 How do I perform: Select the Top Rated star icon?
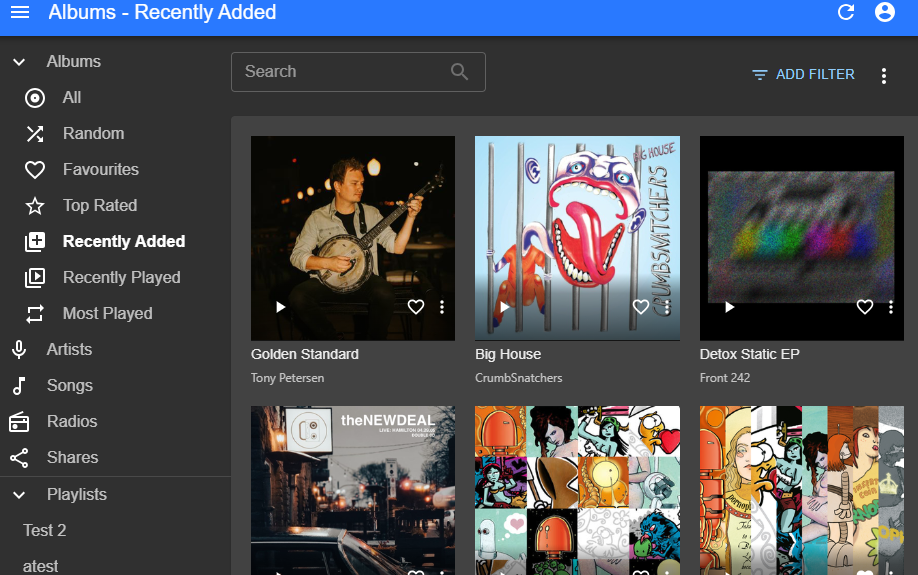35,206
